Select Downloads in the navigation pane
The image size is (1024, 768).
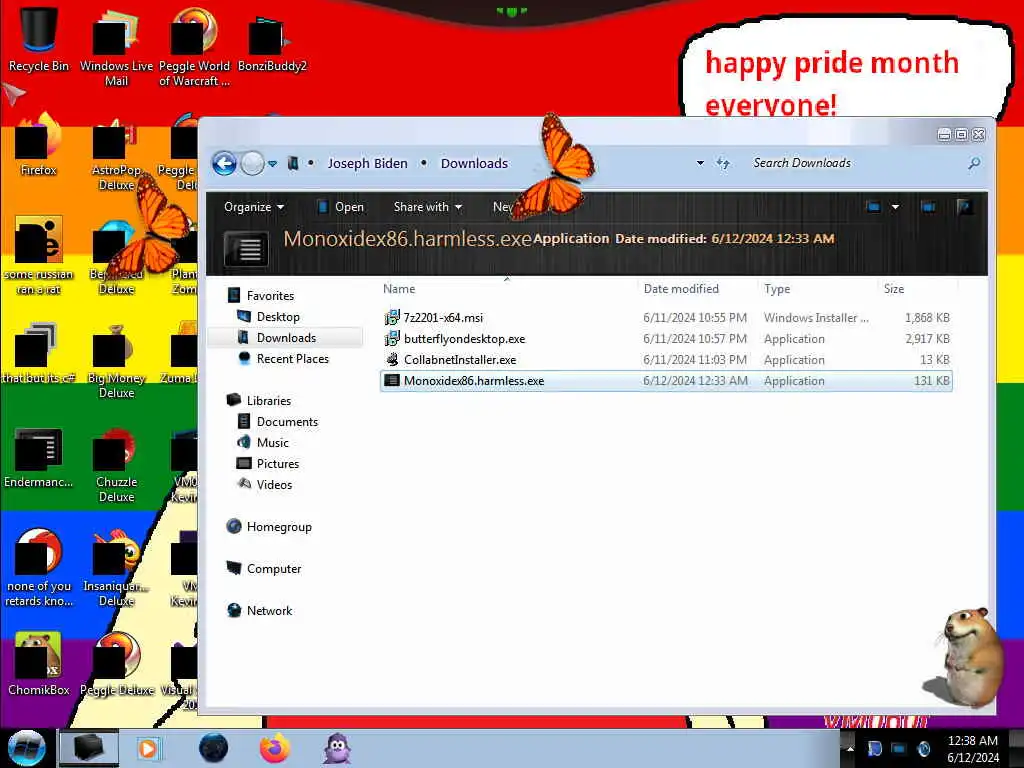tap(285, 338)
